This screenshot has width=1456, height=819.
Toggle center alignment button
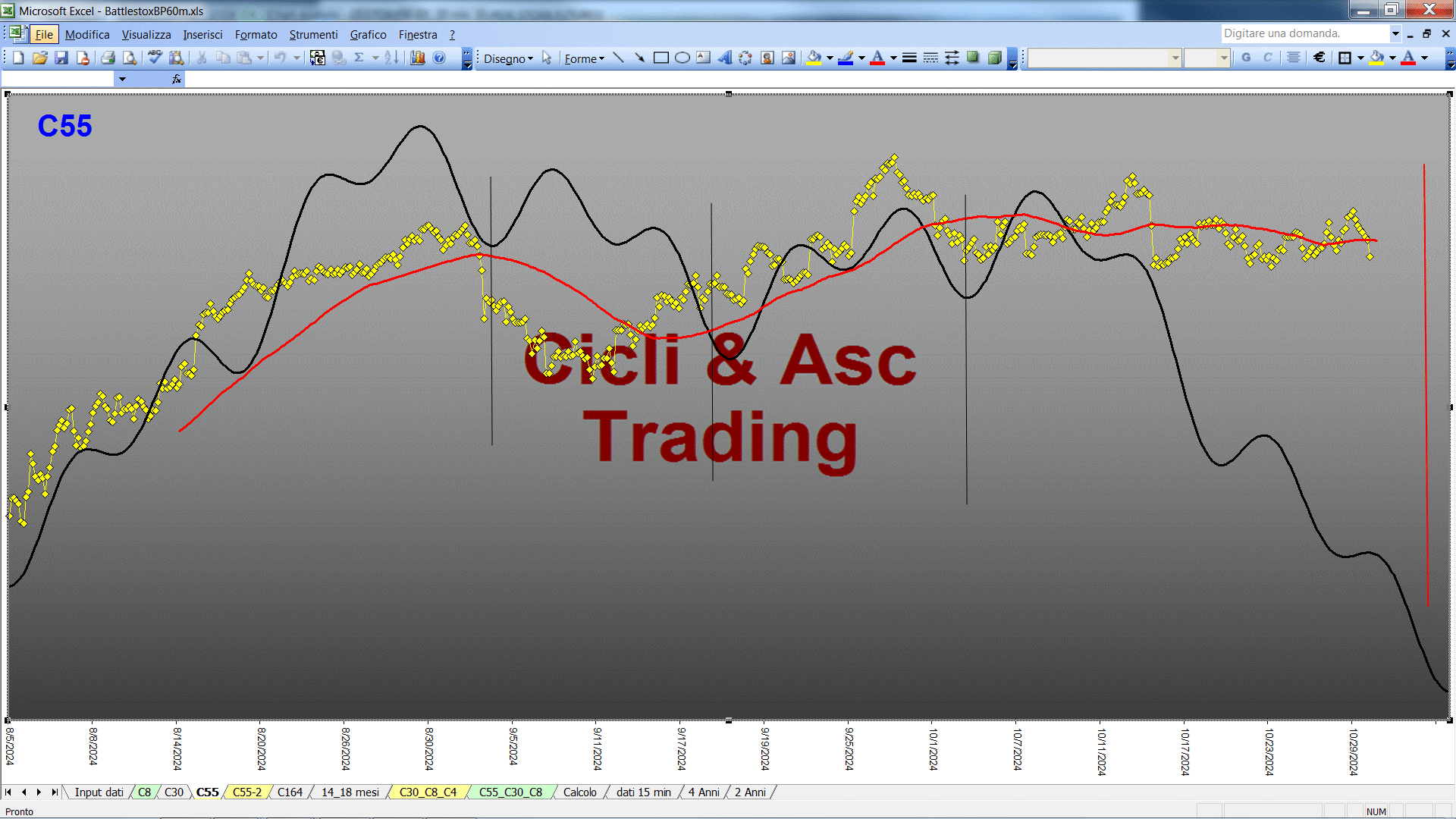click(1294, 58)
